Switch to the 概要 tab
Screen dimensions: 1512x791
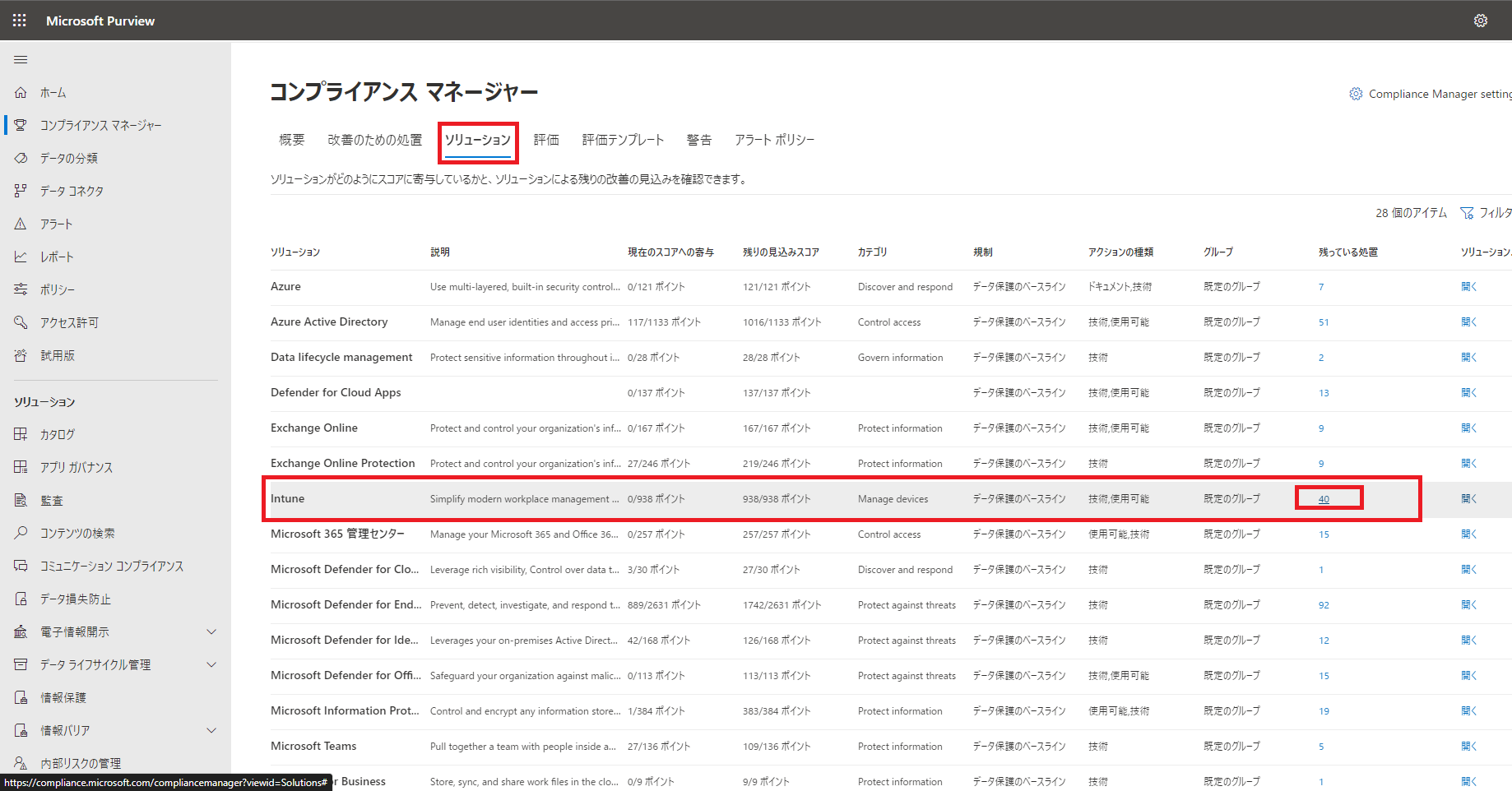tap(292, 140)
